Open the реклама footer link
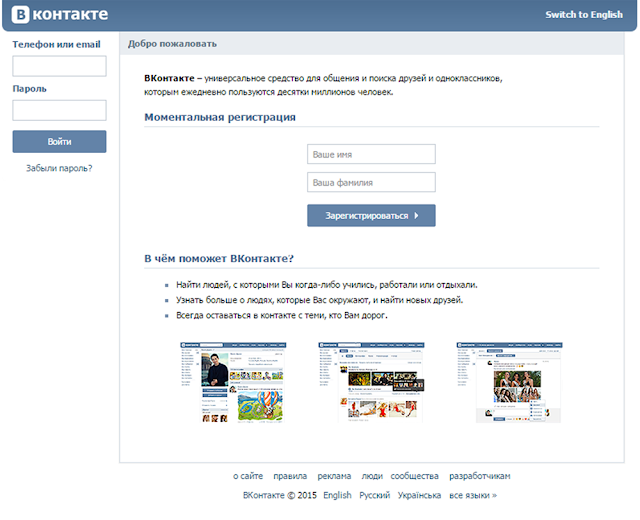640x520 pixels. pyautogui.click(x=334, y=476)
